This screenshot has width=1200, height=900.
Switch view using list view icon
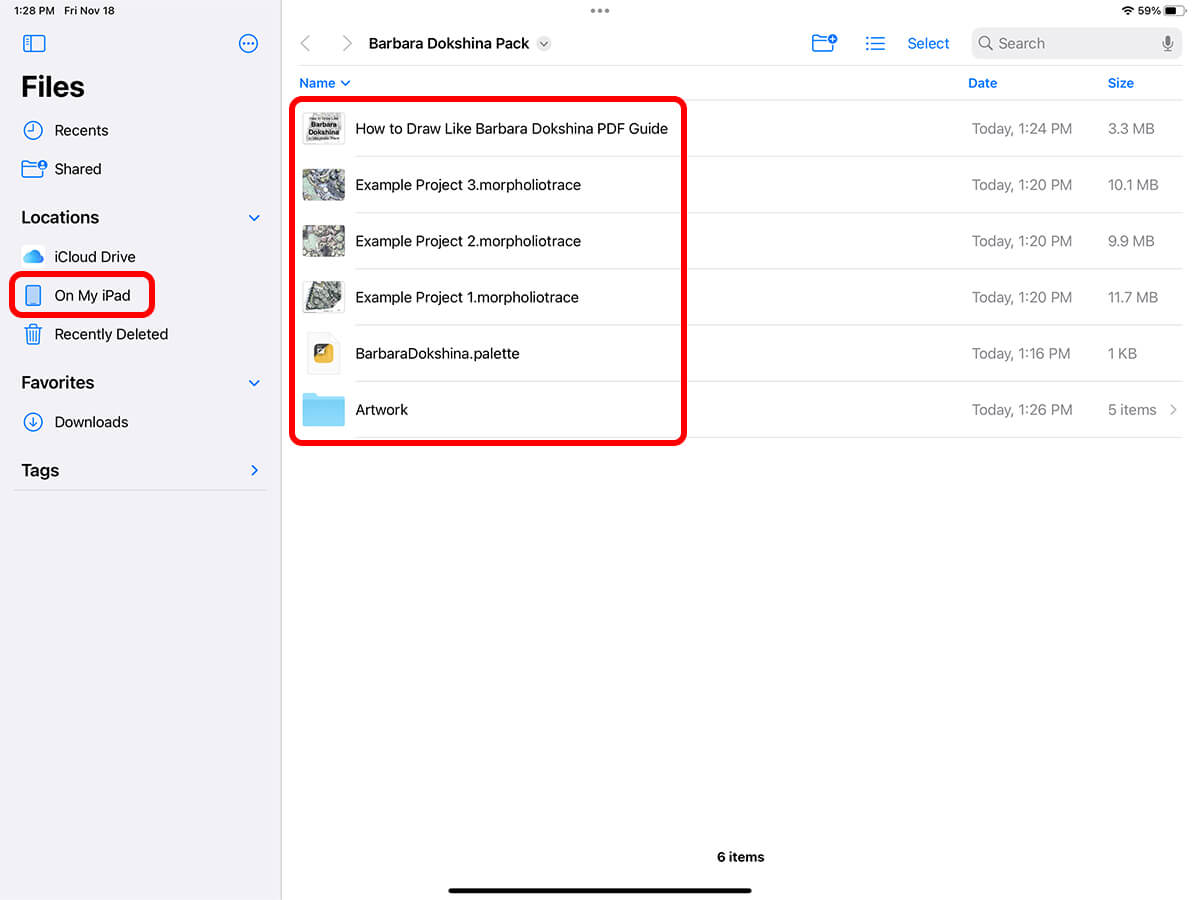(875, 44)
